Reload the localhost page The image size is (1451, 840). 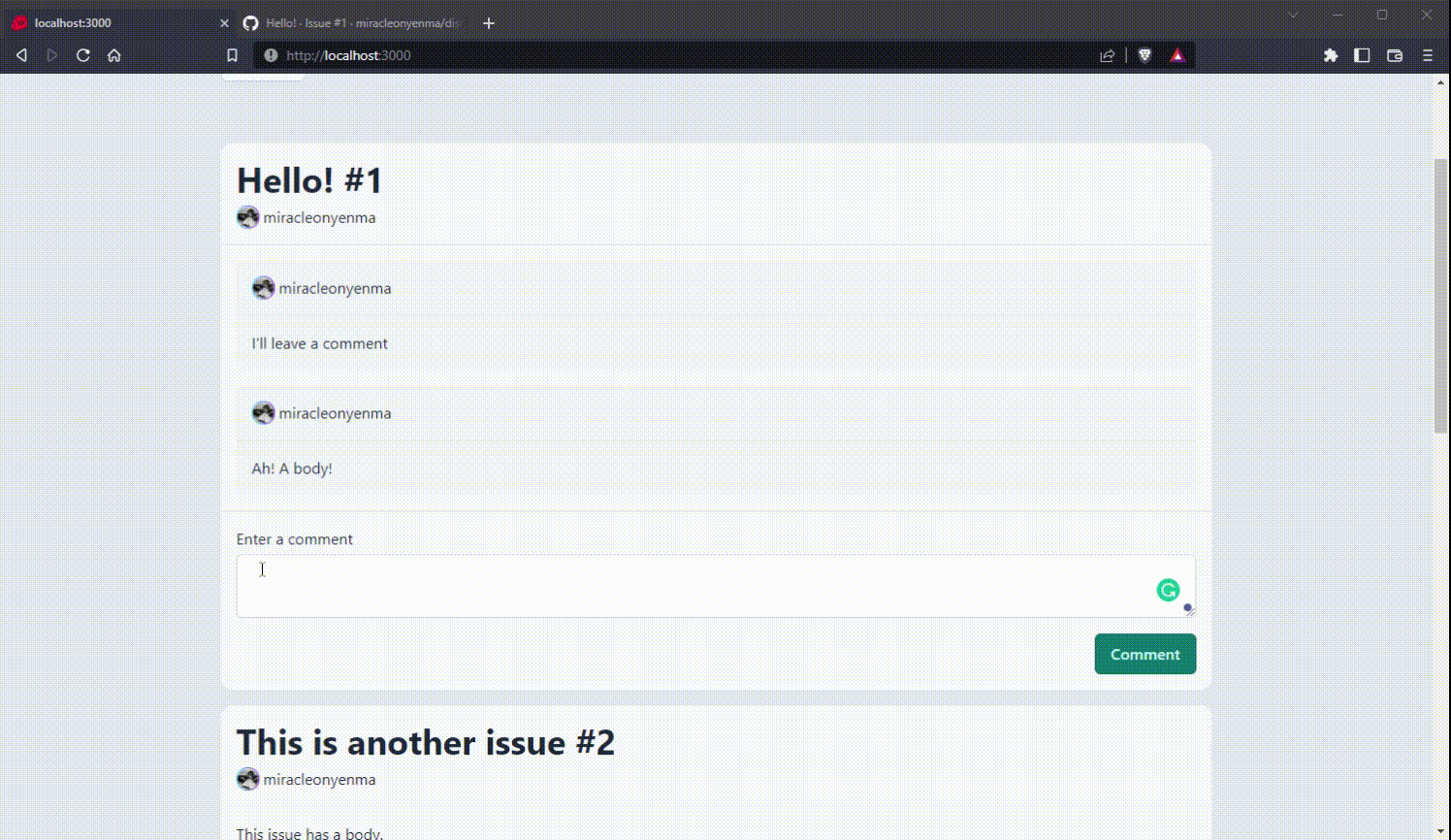83,55
